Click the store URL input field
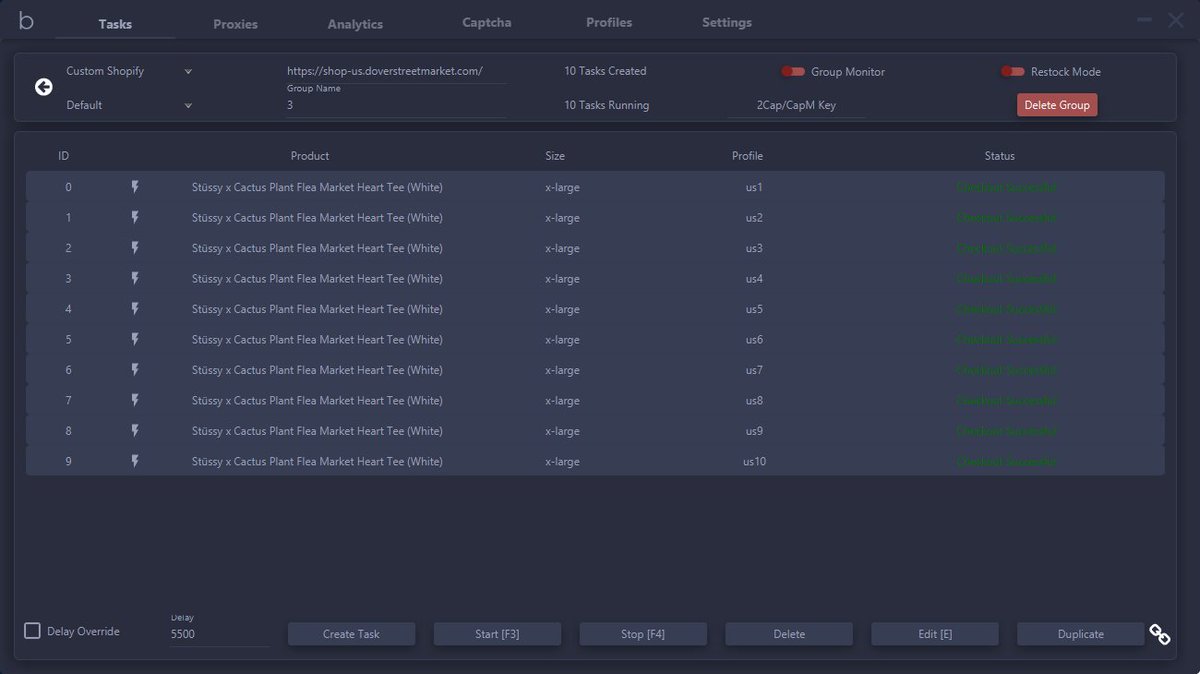 396,72
